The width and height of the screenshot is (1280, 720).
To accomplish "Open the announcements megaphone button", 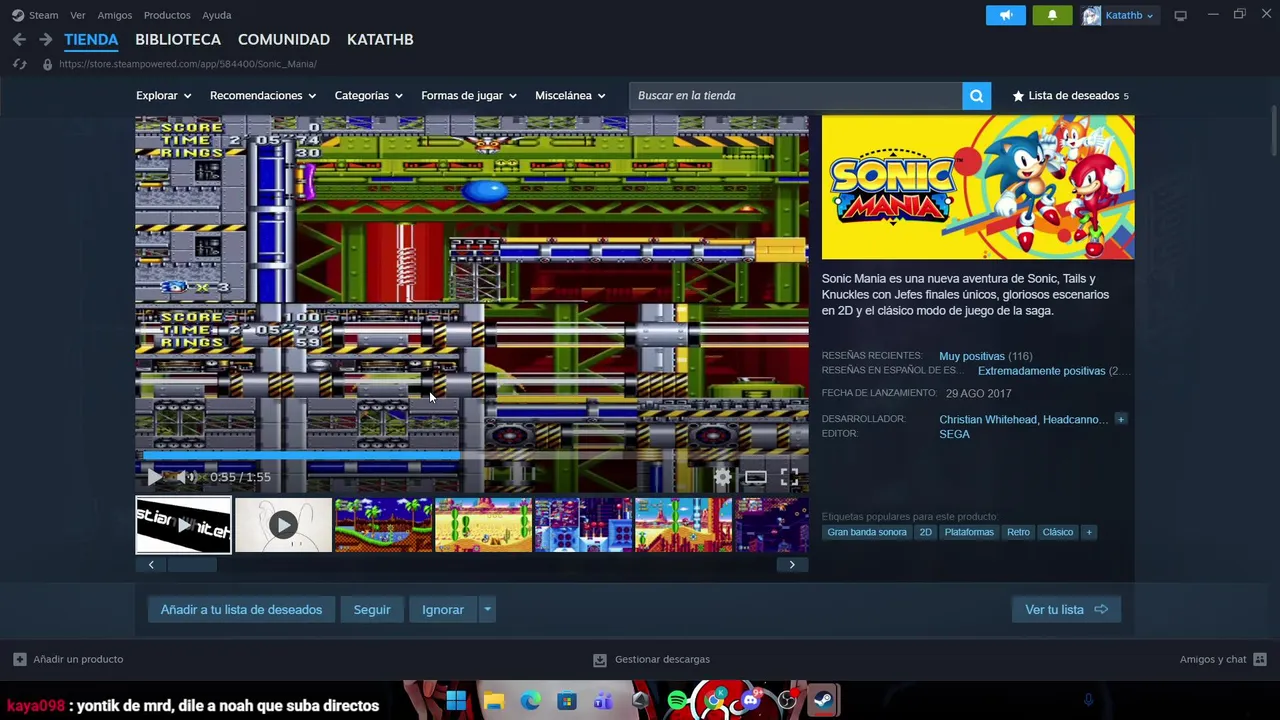I will click(x=1006, y=15).
